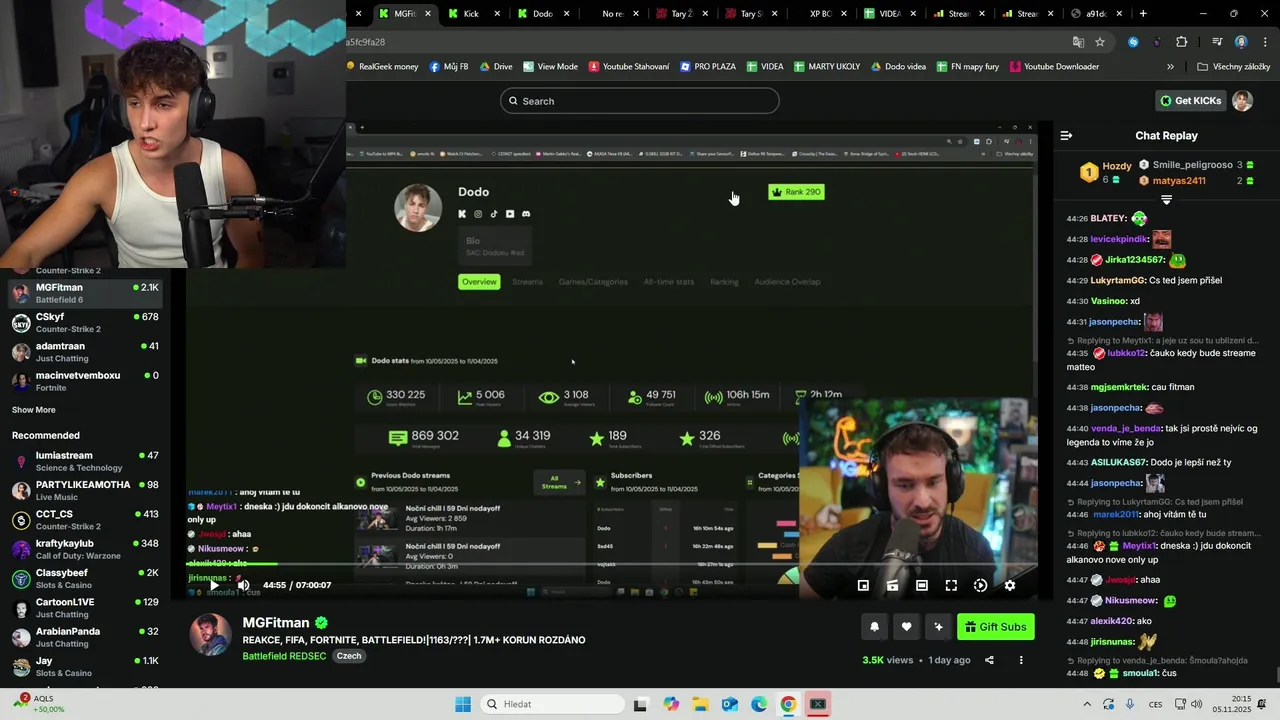Open the user profile avatar menu

click(x=1242, y=101)
